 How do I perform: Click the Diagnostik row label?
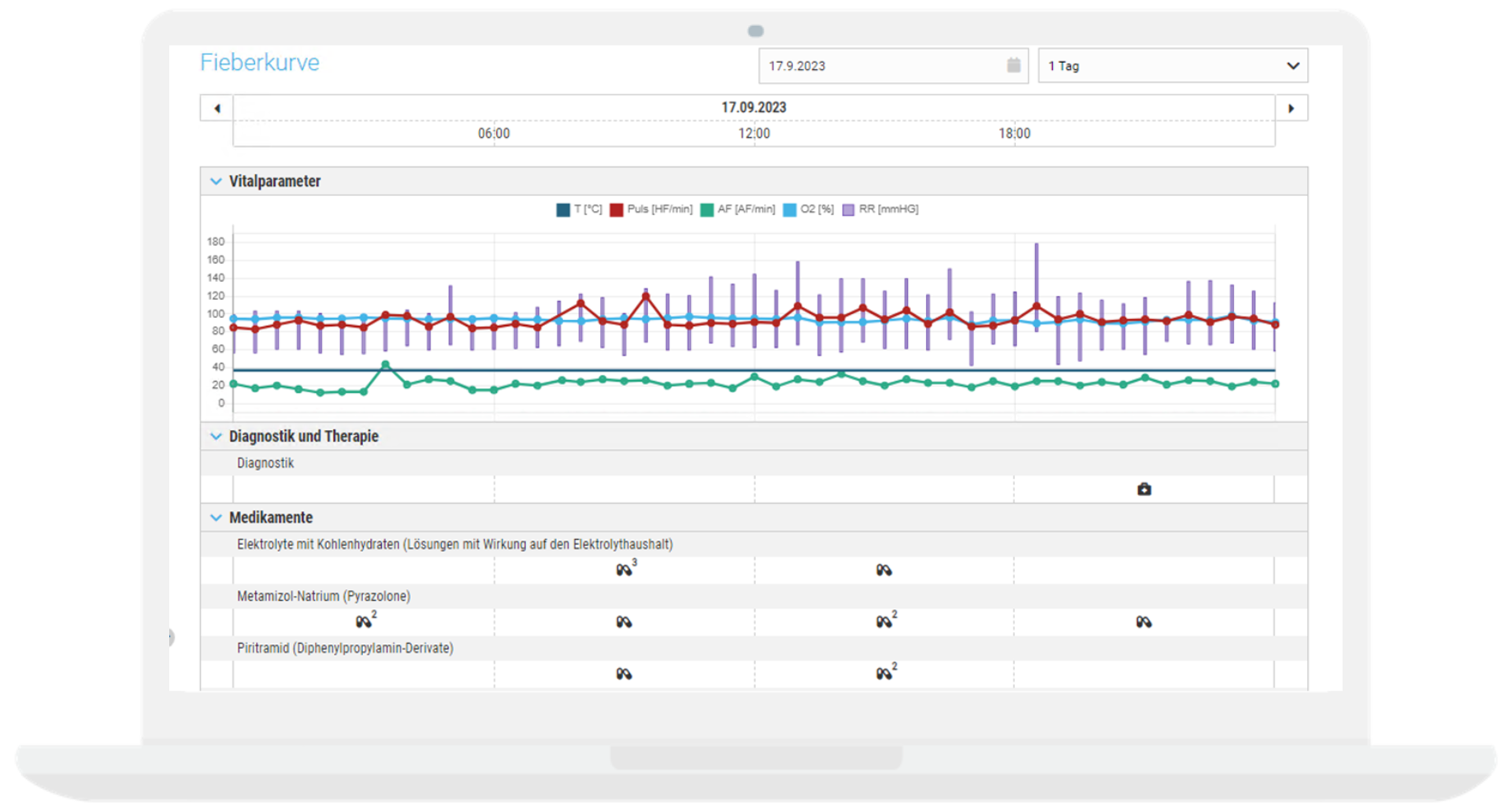click(265, 463)
